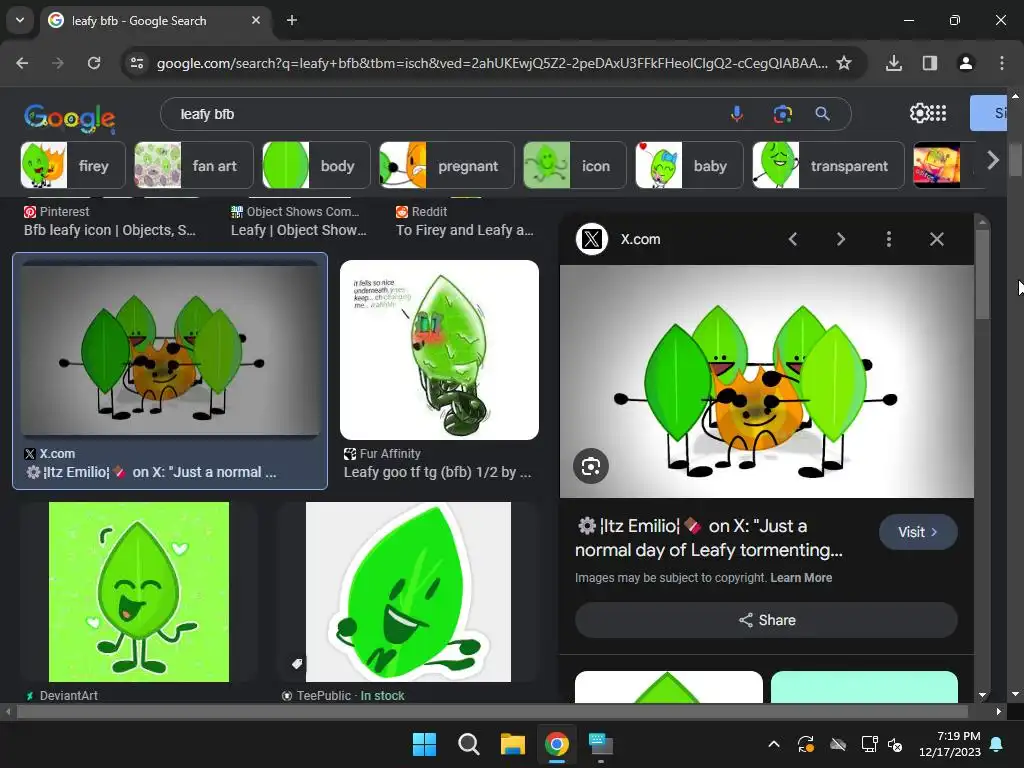Open notification bell in tray

(997, 744)
